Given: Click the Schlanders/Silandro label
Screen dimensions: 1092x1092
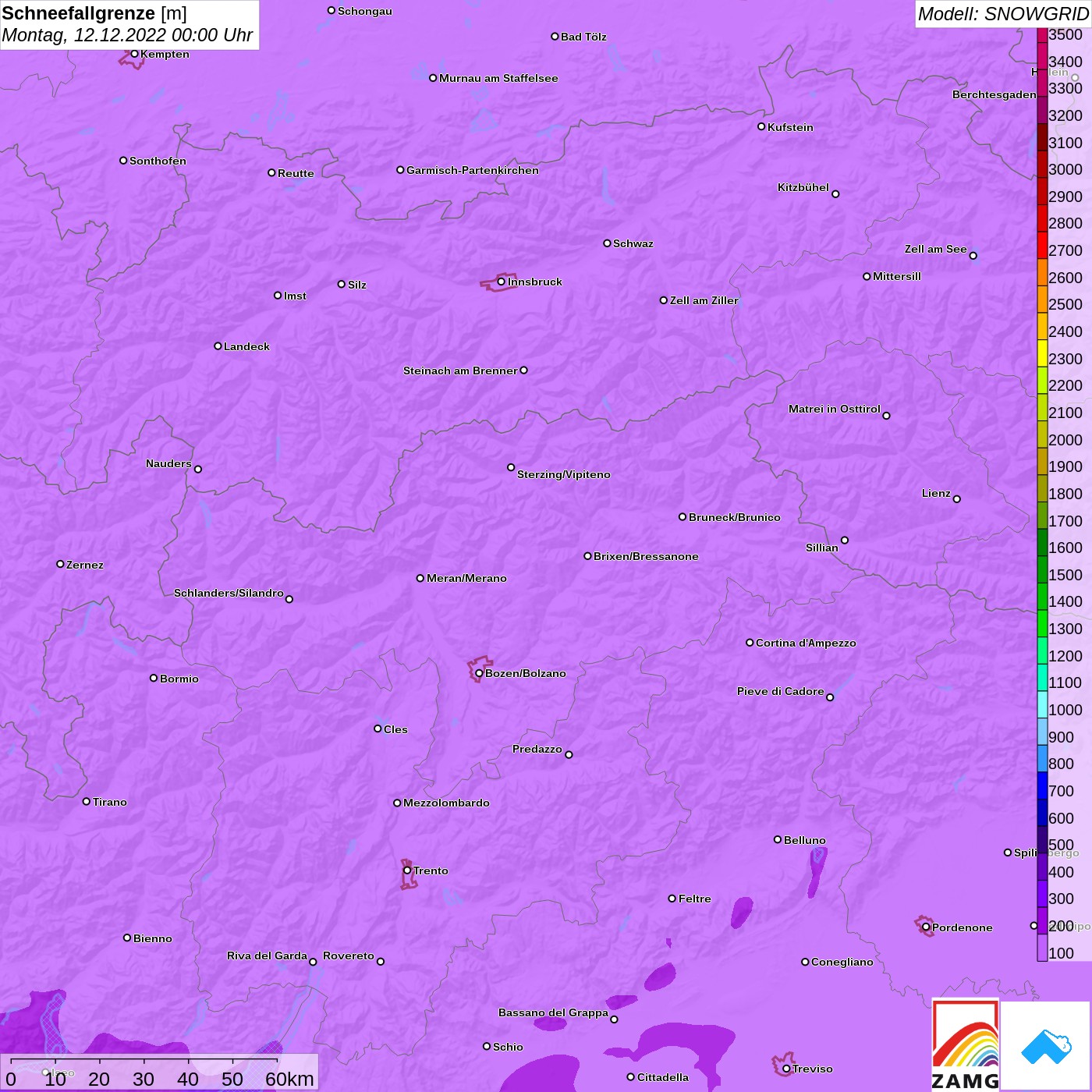Looking at the screenshot, I should pos(229,593).
